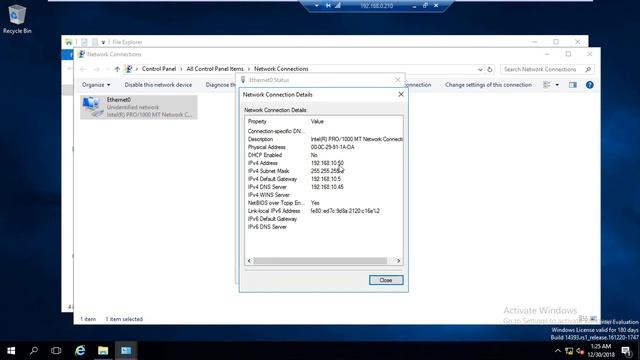Click the Windows Start button

pos(11,351)
